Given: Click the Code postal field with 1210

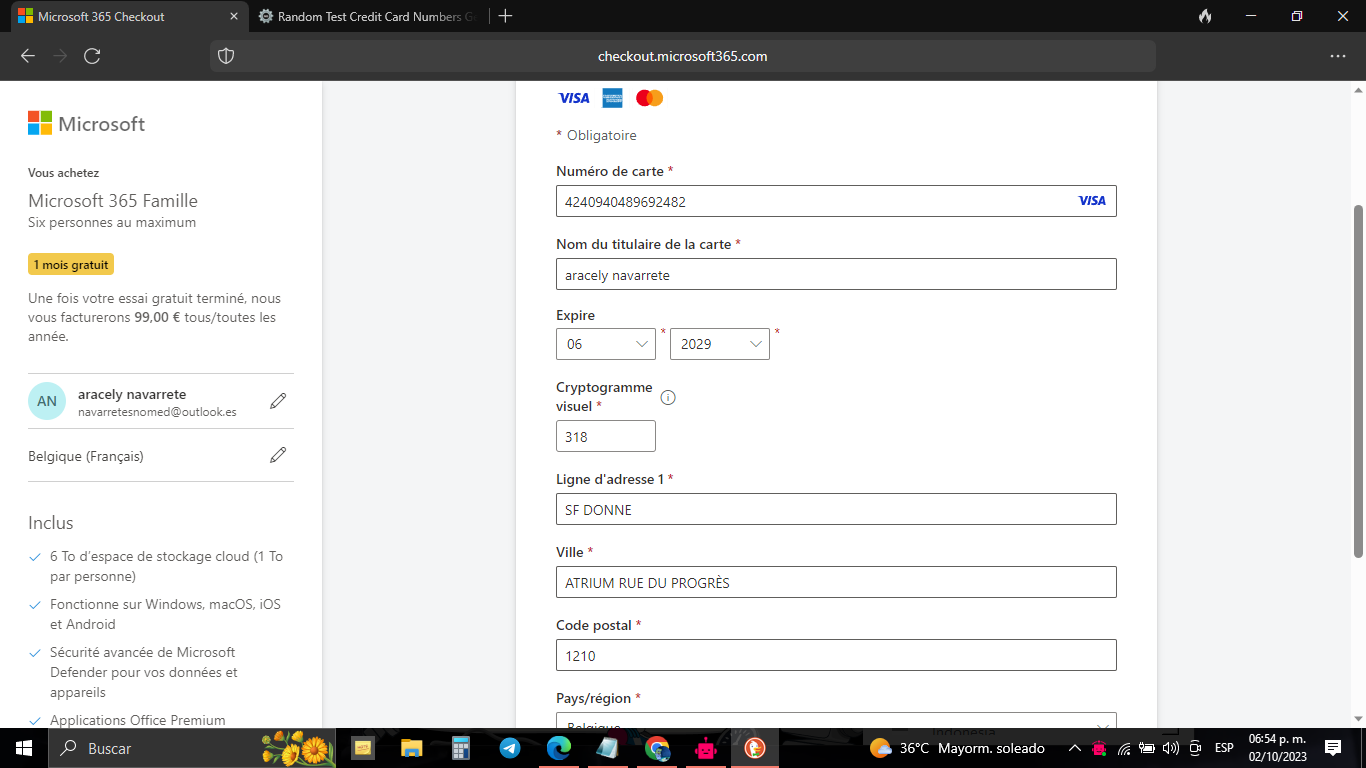Looking at the screenshot, I should pyautogui.click(x=836, y=655).
